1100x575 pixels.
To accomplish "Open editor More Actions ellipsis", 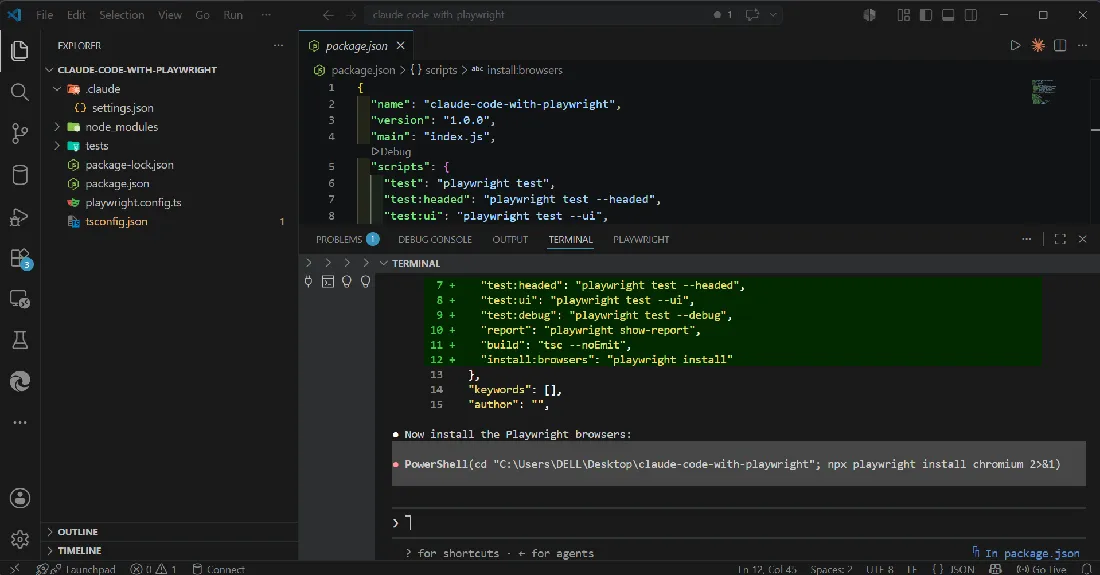I will 1082,46.
